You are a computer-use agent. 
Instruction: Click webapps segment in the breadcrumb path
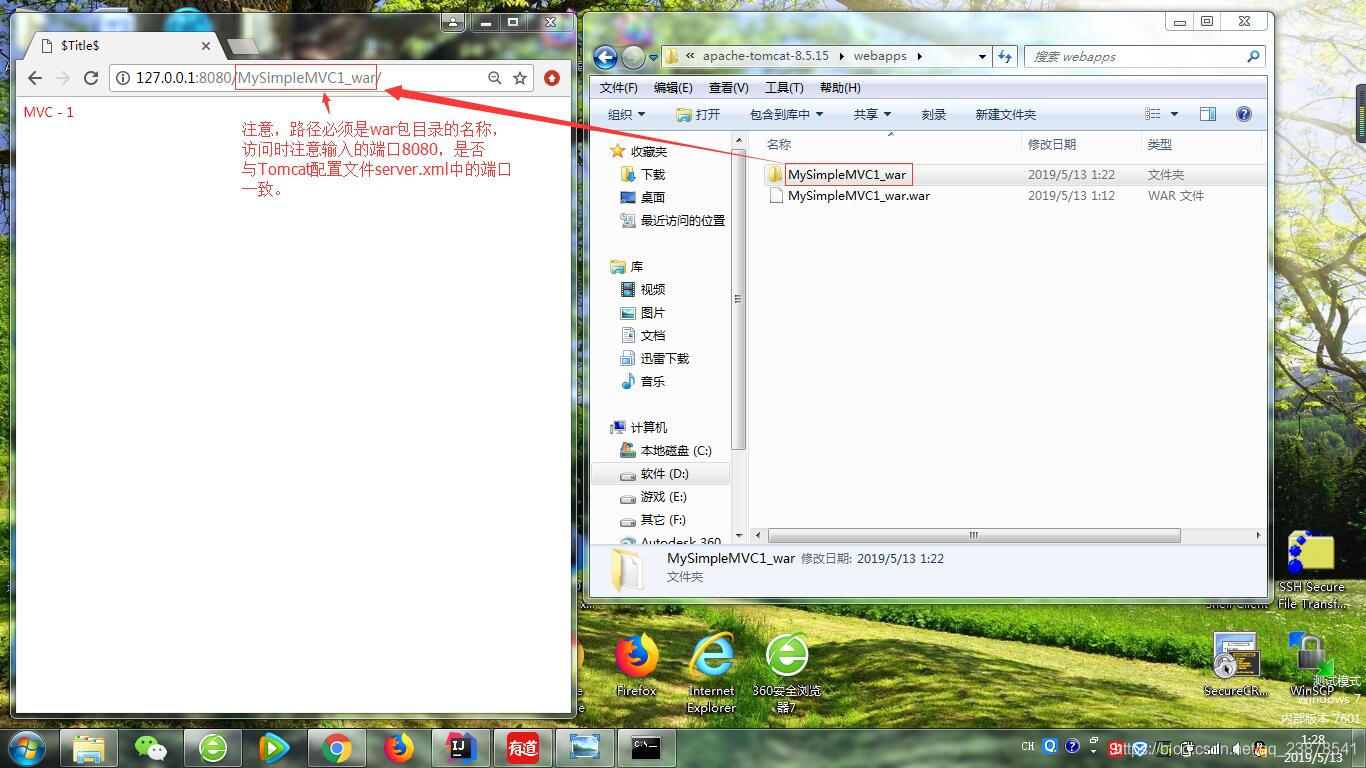(x=880, y=56)
